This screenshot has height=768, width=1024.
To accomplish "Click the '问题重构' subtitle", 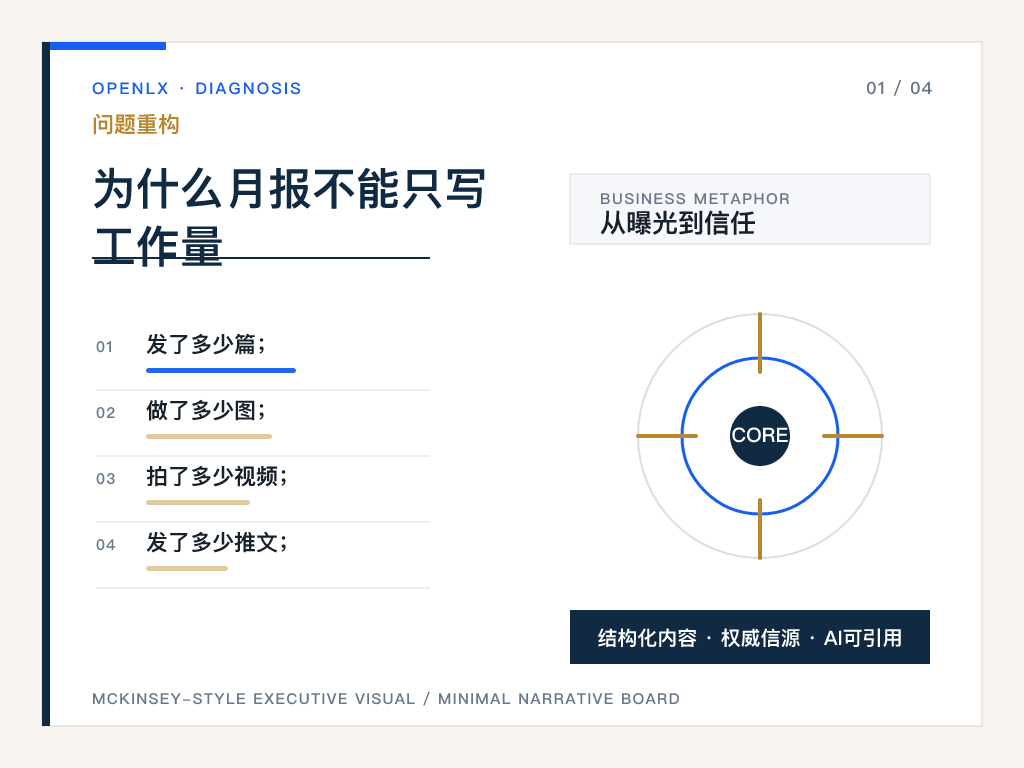I will (x=136, y=124).
